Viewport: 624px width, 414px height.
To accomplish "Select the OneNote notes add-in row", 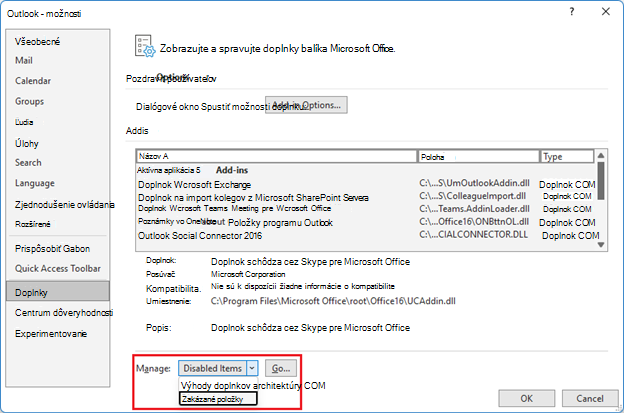I will click(x=366, y=222).
